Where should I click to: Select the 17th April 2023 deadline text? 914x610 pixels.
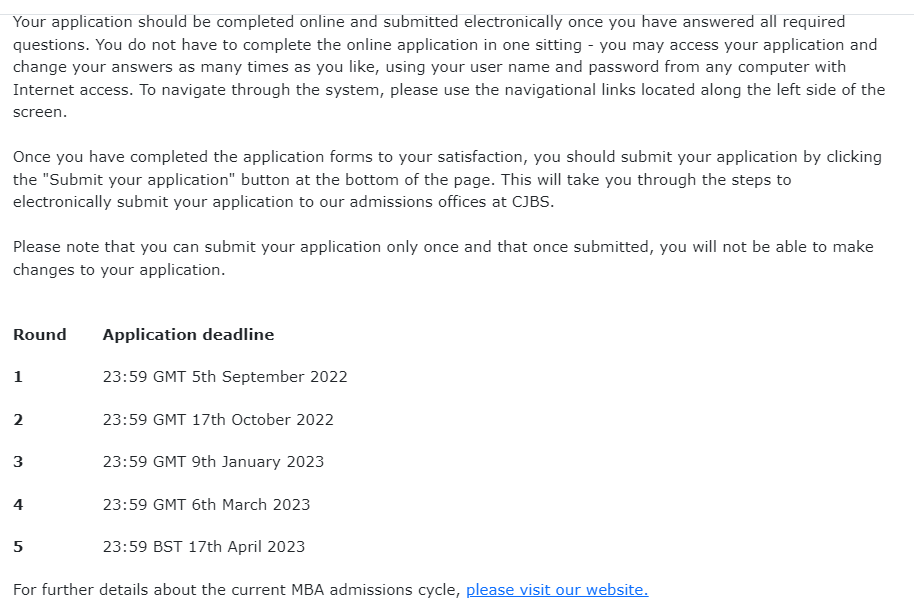click(204, 547)
